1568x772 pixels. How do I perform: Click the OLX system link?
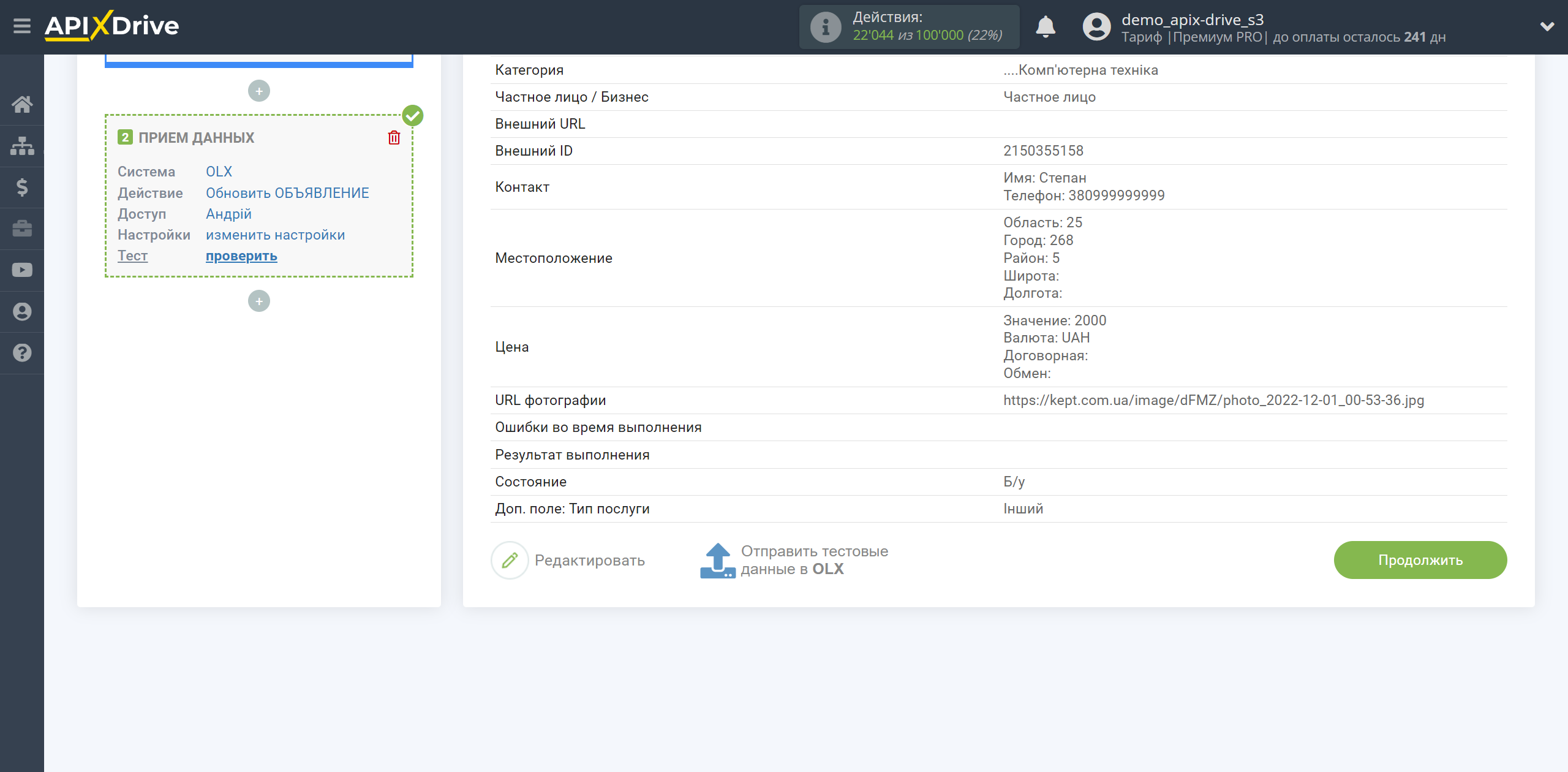(x=219, y=172)
